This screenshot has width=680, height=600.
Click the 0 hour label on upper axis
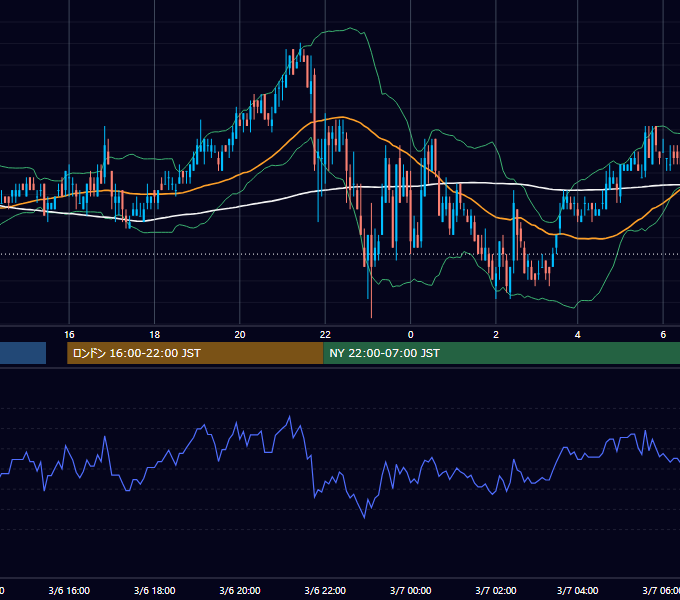[x=411, y=335]
